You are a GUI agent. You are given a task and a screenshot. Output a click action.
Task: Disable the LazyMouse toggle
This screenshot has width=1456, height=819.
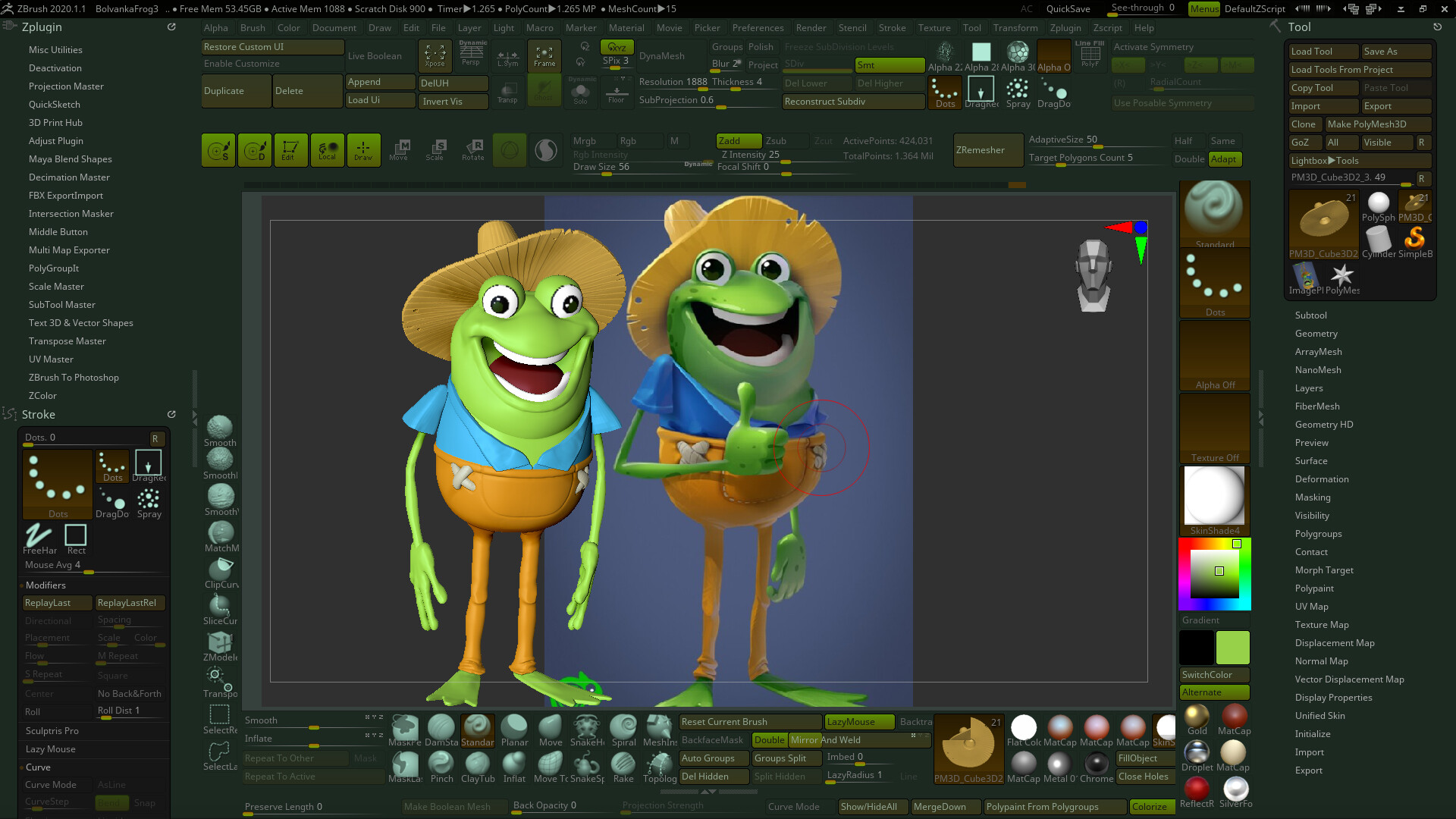pos(858,722)
